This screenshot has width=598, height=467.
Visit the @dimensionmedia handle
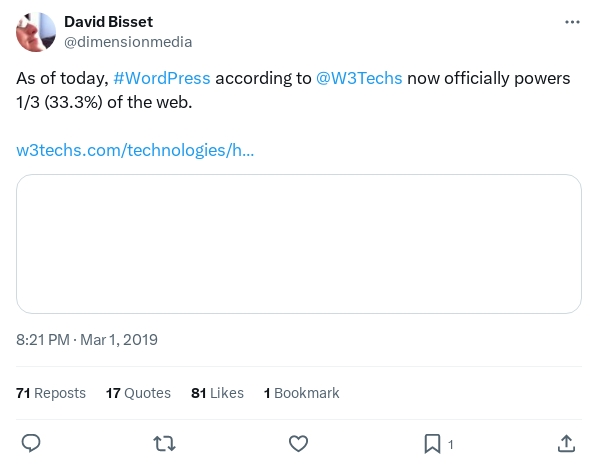(128, 42)
